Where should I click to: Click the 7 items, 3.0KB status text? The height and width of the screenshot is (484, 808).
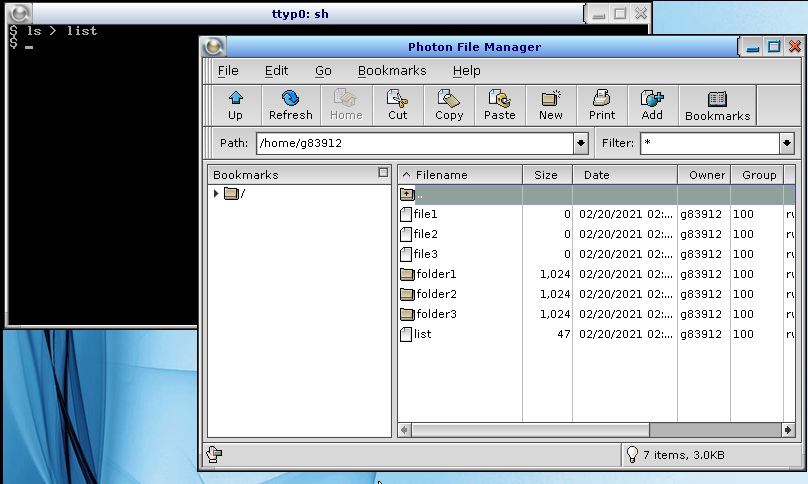coord(683,455)
